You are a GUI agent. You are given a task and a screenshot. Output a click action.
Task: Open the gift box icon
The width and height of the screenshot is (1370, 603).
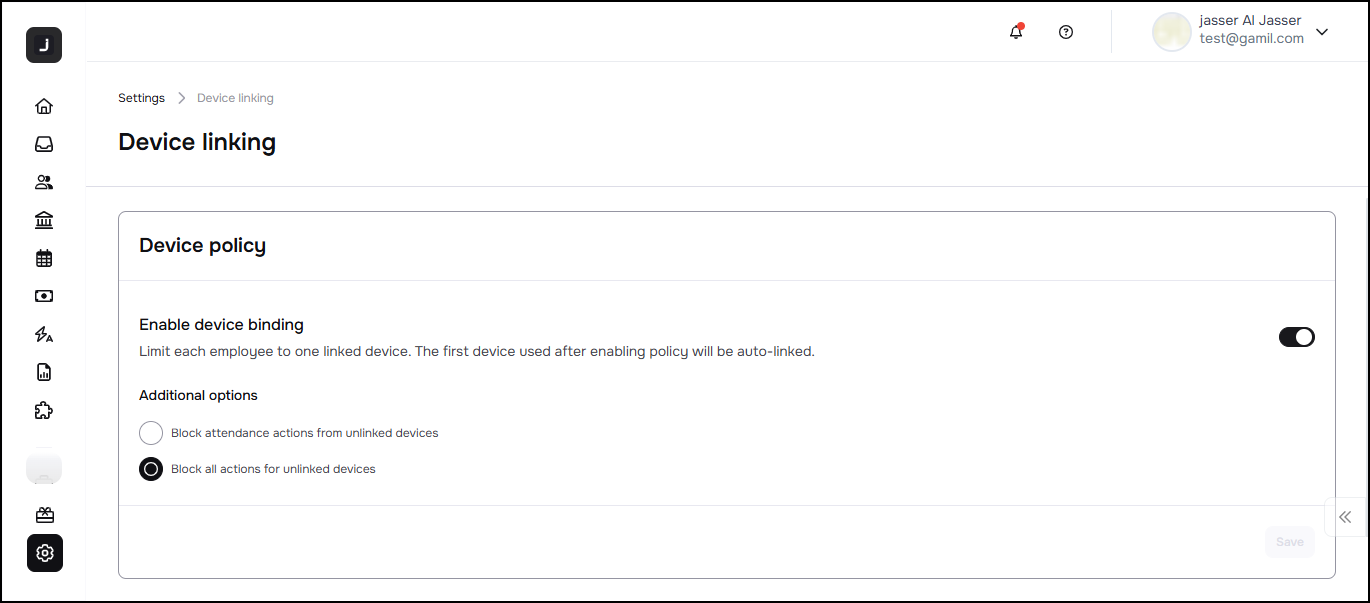[x=44, y=515]
